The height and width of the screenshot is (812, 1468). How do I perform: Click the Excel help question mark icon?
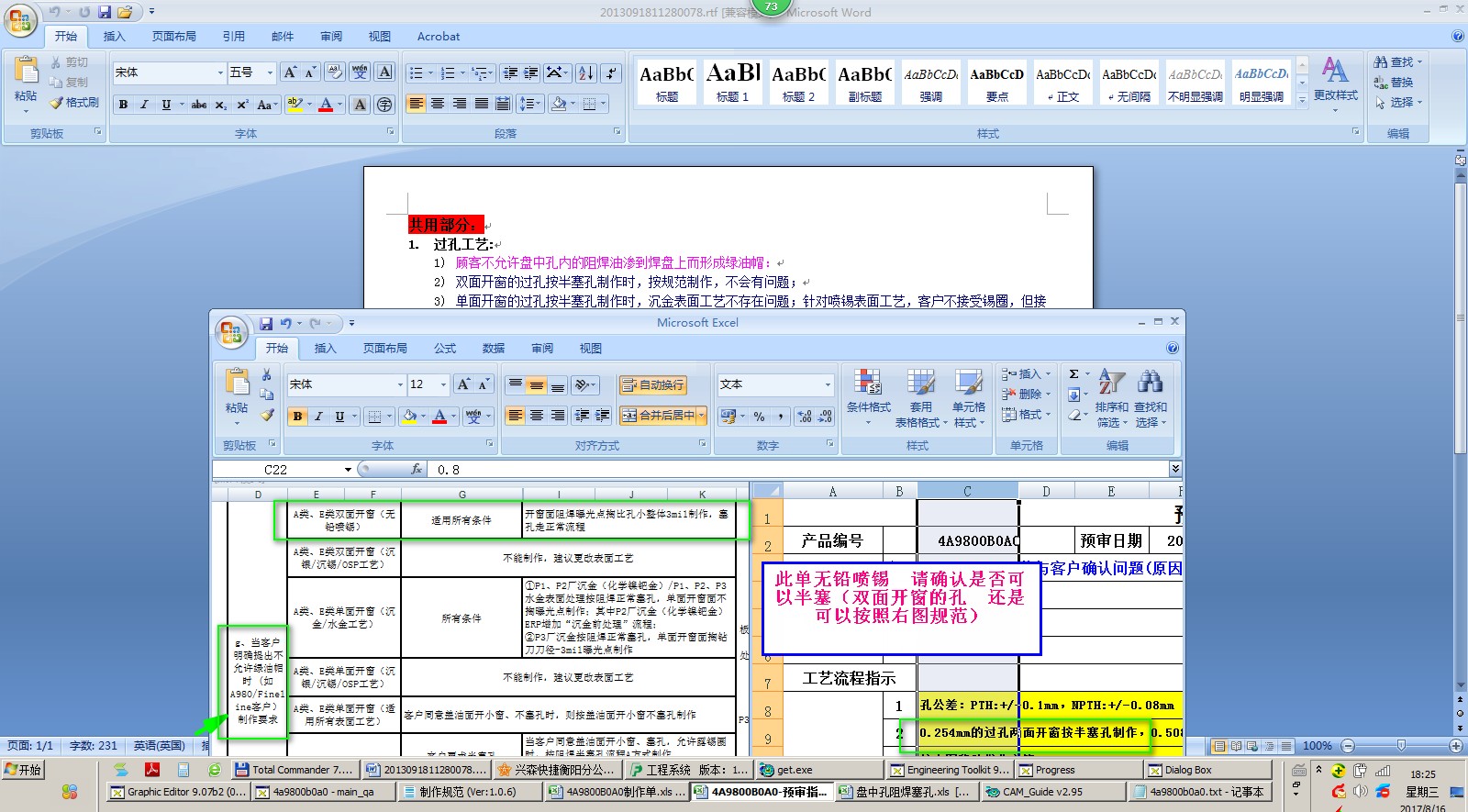pos(1172,348)
